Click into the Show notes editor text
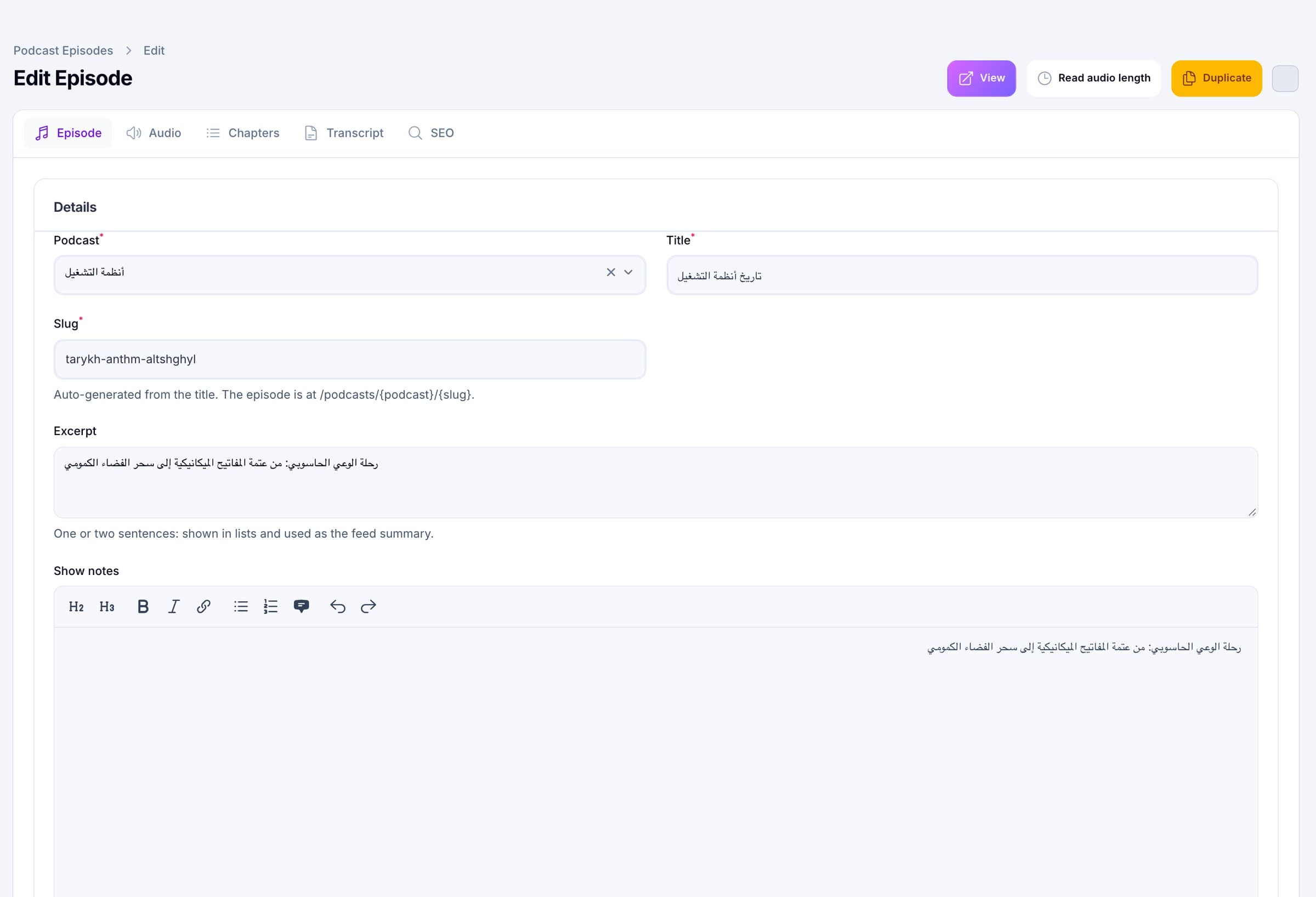 click(x=1084, y=647)
